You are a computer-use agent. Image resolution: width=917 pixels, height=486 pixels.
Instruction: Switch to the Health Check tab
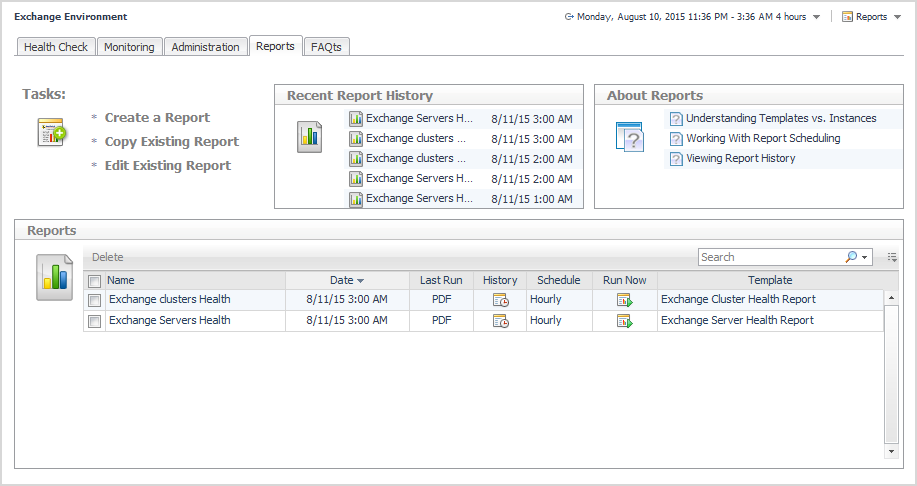coord(56,47)
